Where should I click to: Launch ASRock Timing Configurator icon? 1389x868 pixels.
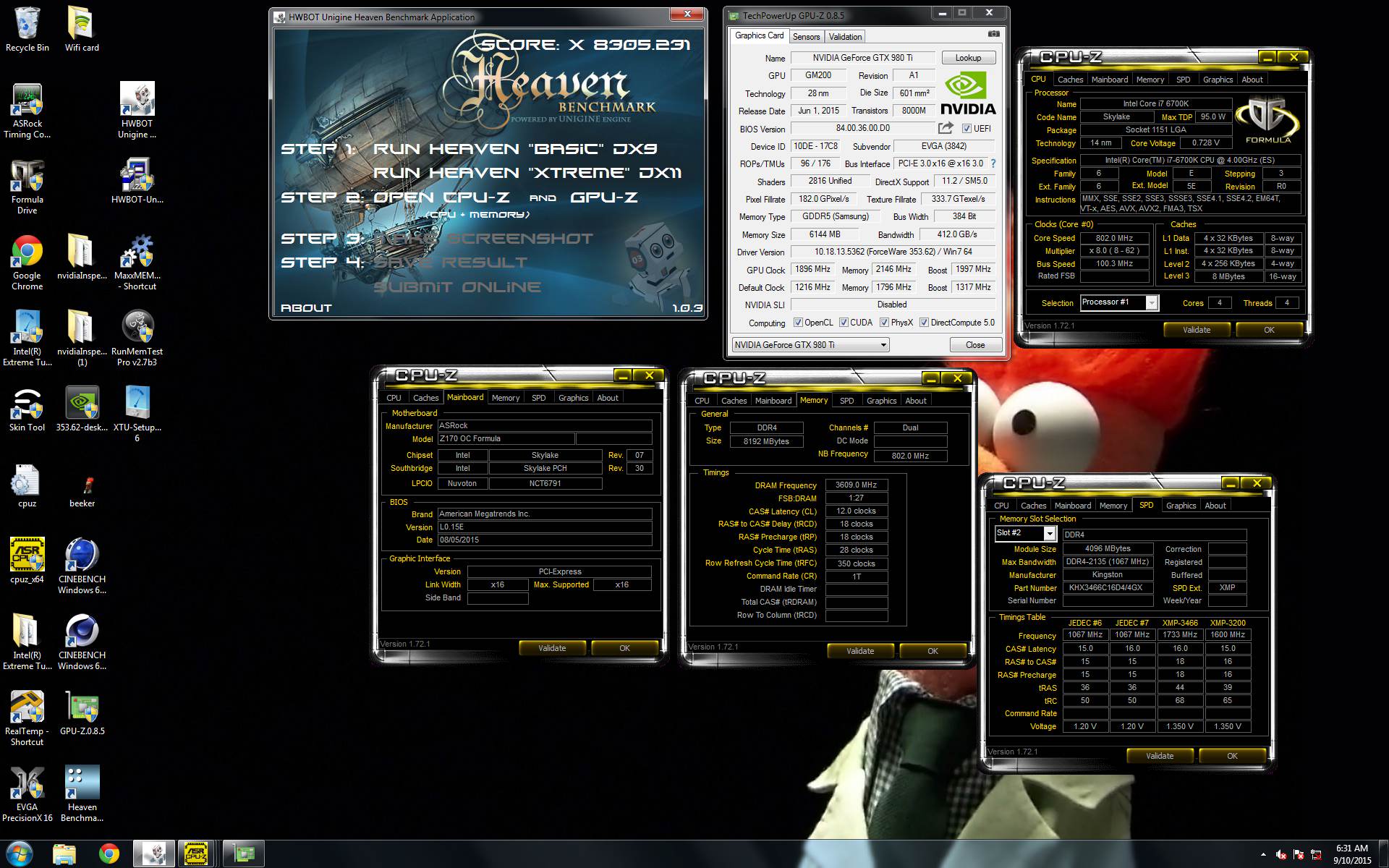(27, 110)
